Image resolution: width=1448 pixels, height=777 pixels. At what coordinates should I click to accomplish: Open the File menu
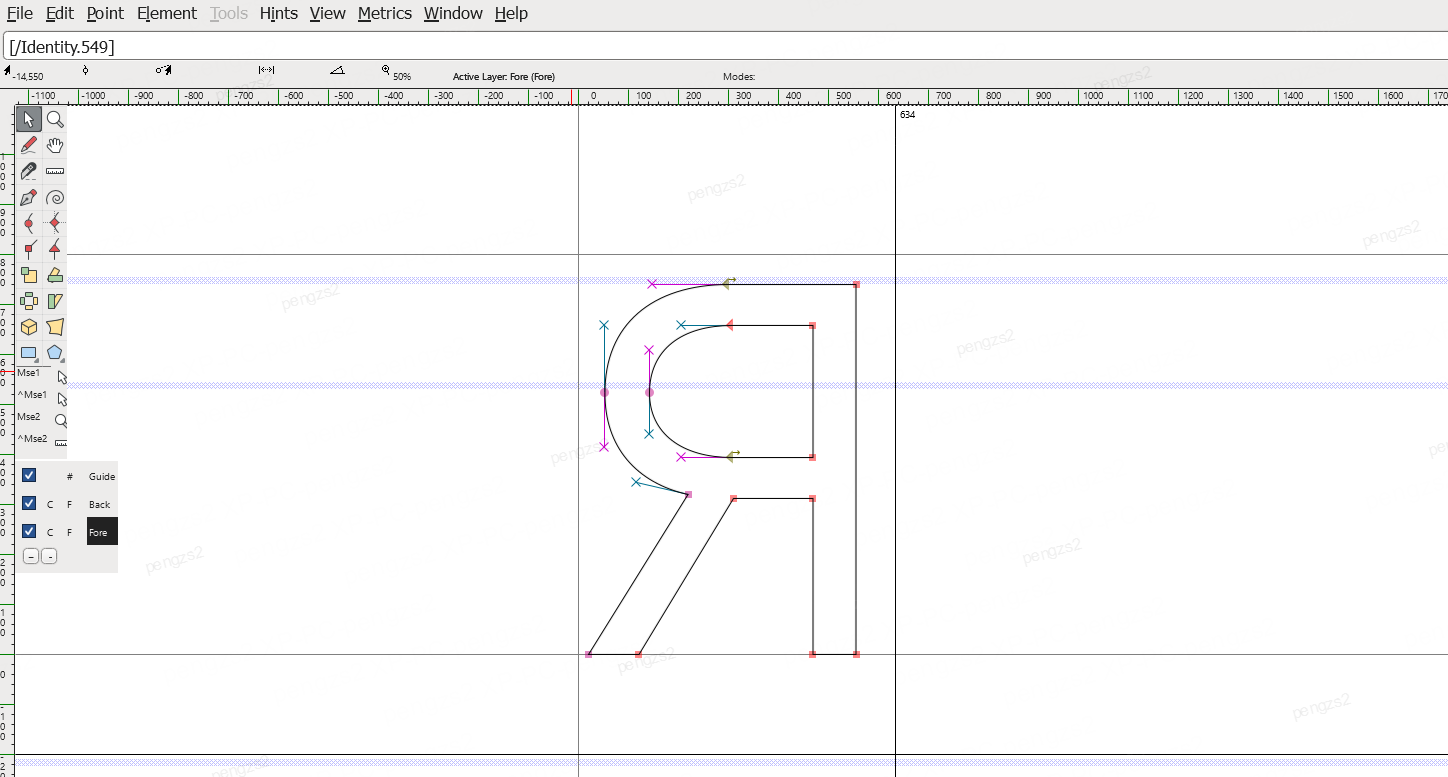tap(20, 13)
